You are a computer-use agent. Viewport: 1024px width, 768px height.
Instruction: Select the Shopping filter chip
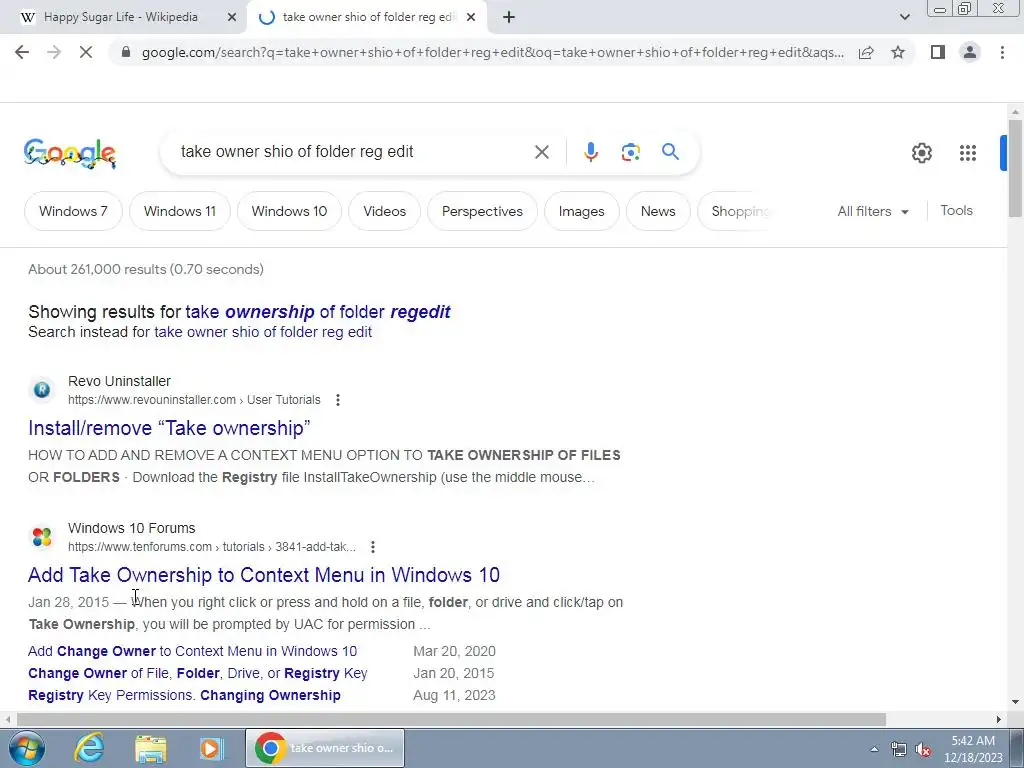737,211
